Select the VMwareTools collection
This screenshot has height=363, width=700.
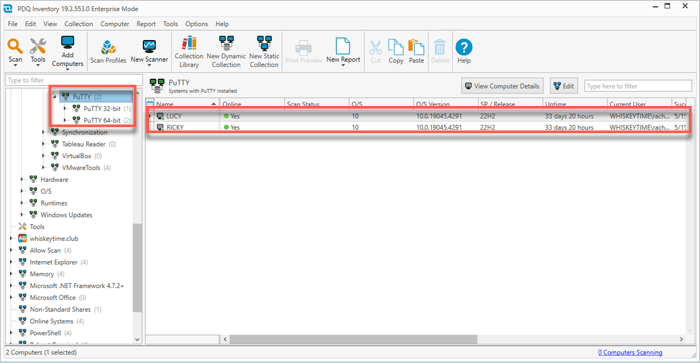(80, 168)
